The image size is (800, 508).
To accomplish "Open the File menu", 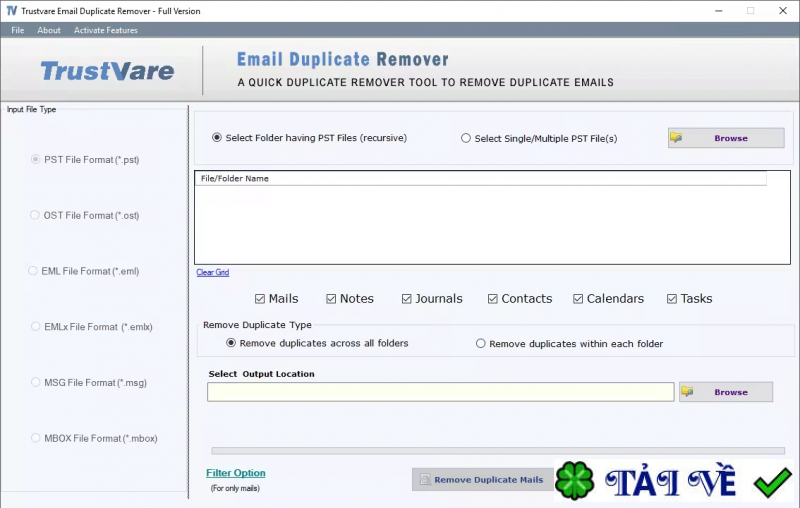I will coord(17,30).
